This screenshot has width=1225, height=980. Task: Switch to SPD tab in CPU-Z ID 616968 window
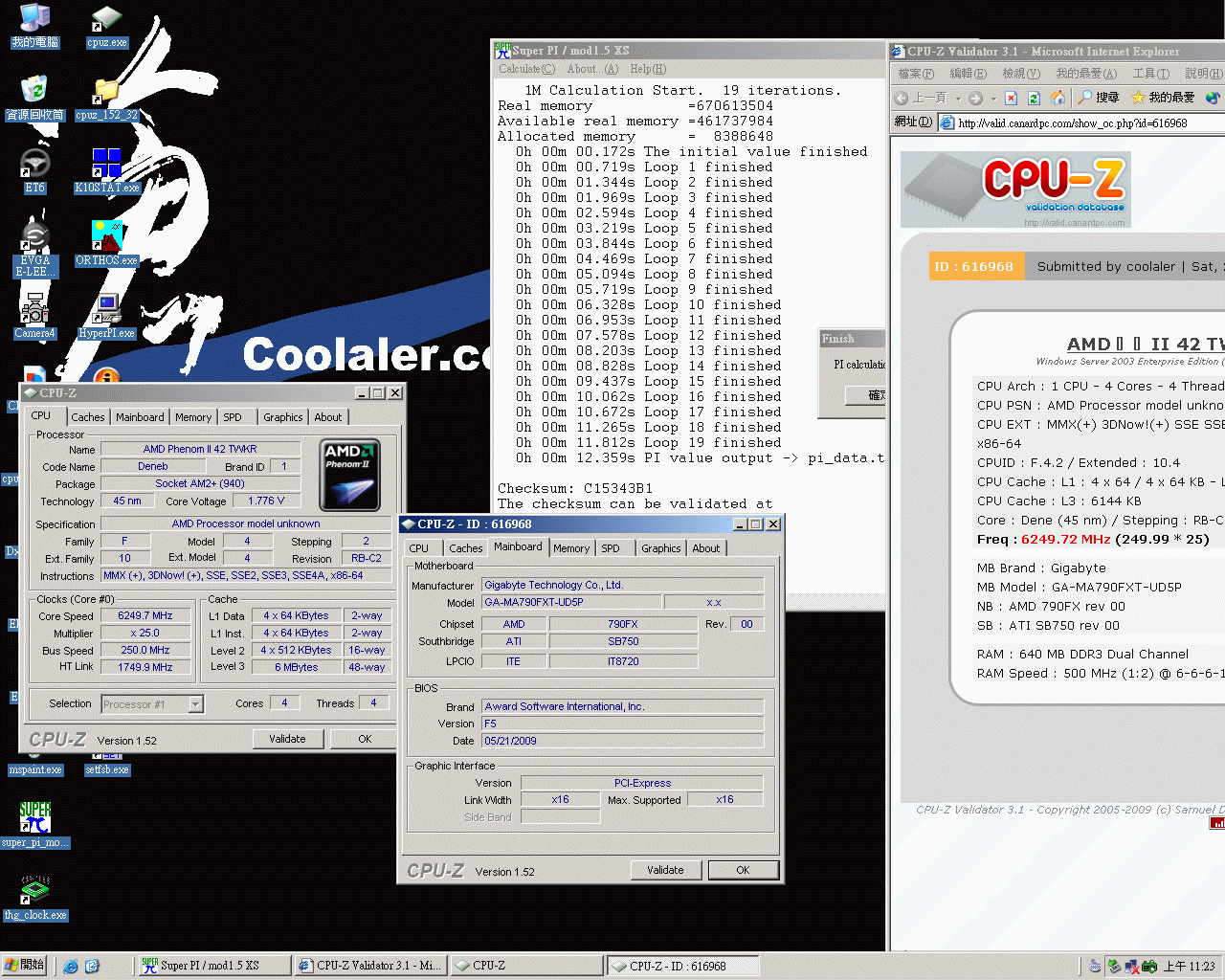pyautogui.click(x=611, y=548)
